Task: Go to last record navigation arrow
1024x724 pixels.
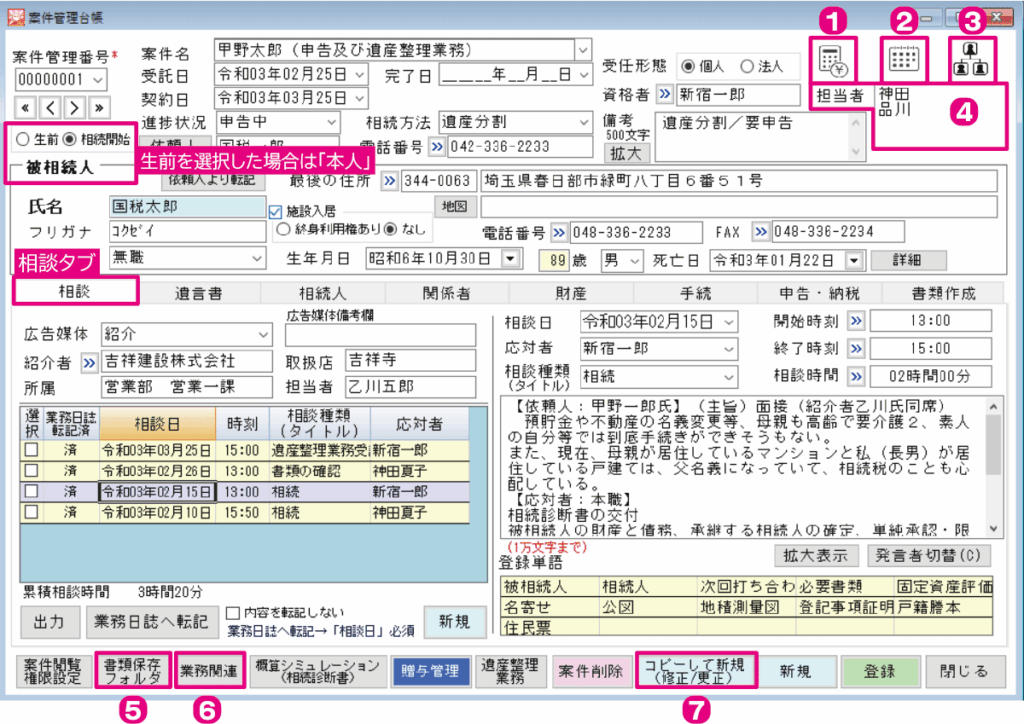Action: (x=98, y=107)
